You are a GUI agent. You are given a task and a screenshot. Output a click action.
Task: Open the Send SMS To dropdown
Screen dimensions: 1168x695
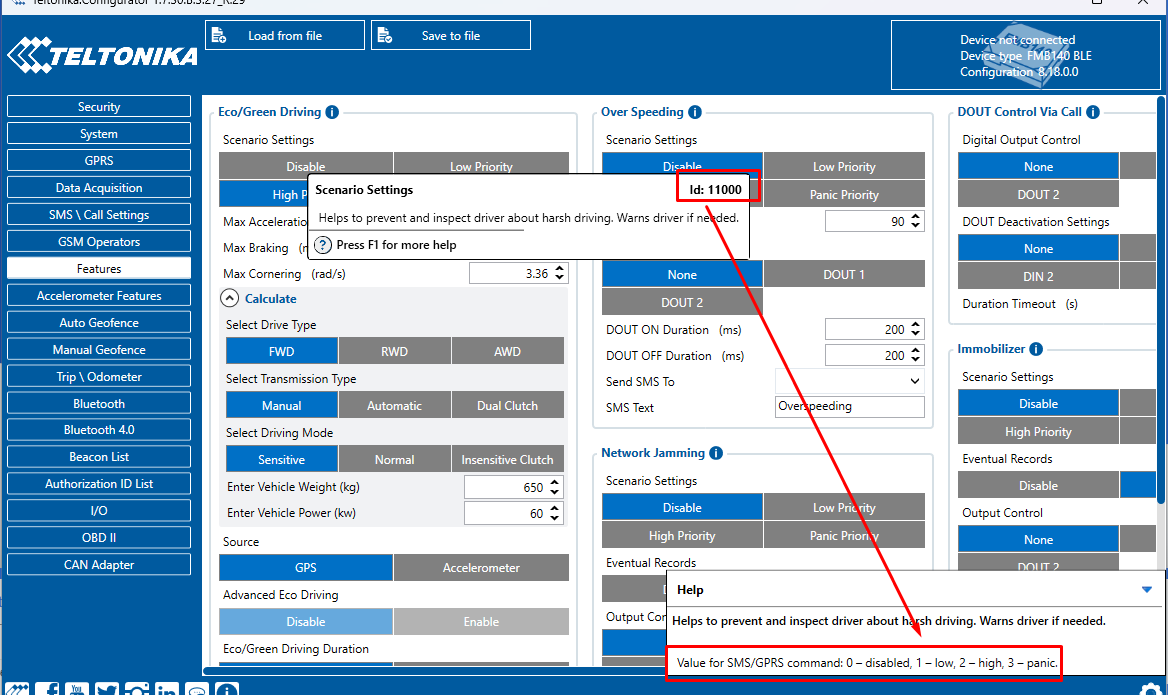click(x=850, y=381)
